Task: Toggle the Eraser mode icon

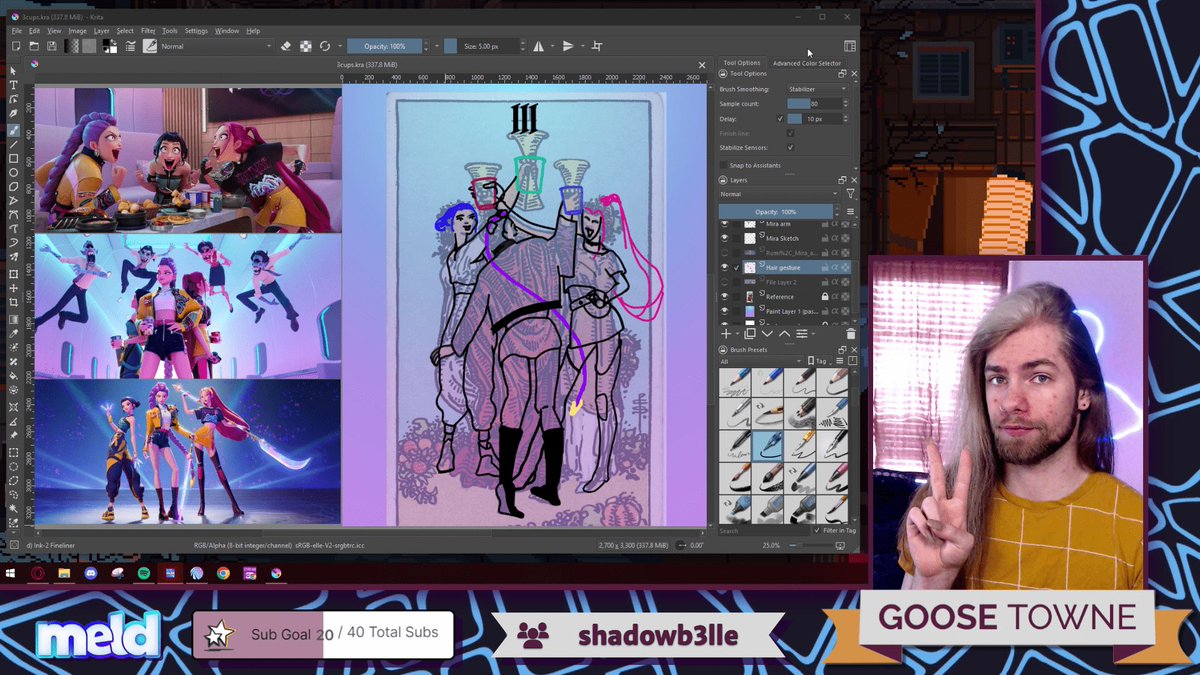Action: (288, 46)
